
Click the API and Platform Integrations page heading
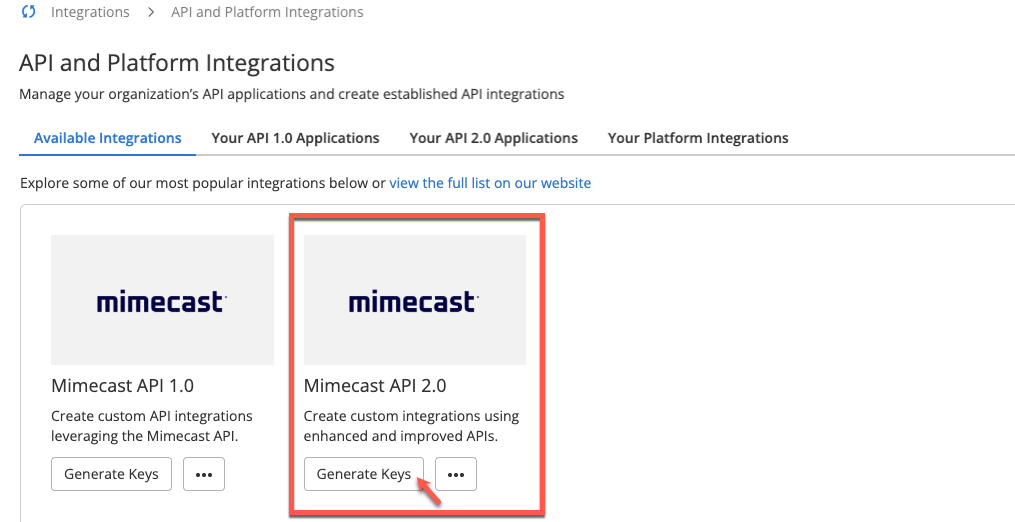click(x=177, y=63)
